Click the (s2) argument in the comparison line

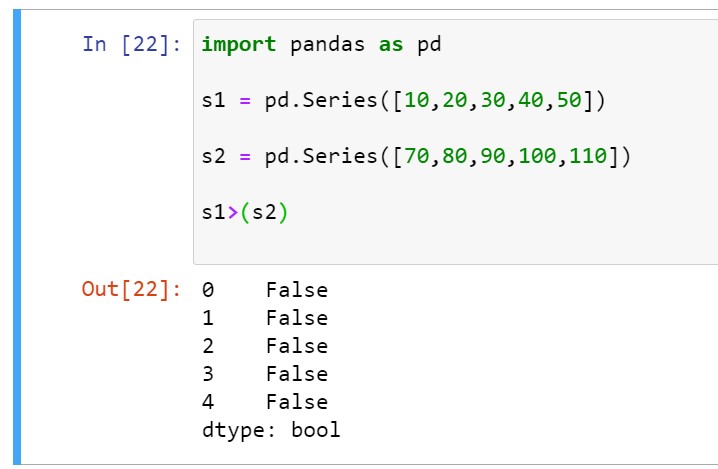click(x=264, y=213)
